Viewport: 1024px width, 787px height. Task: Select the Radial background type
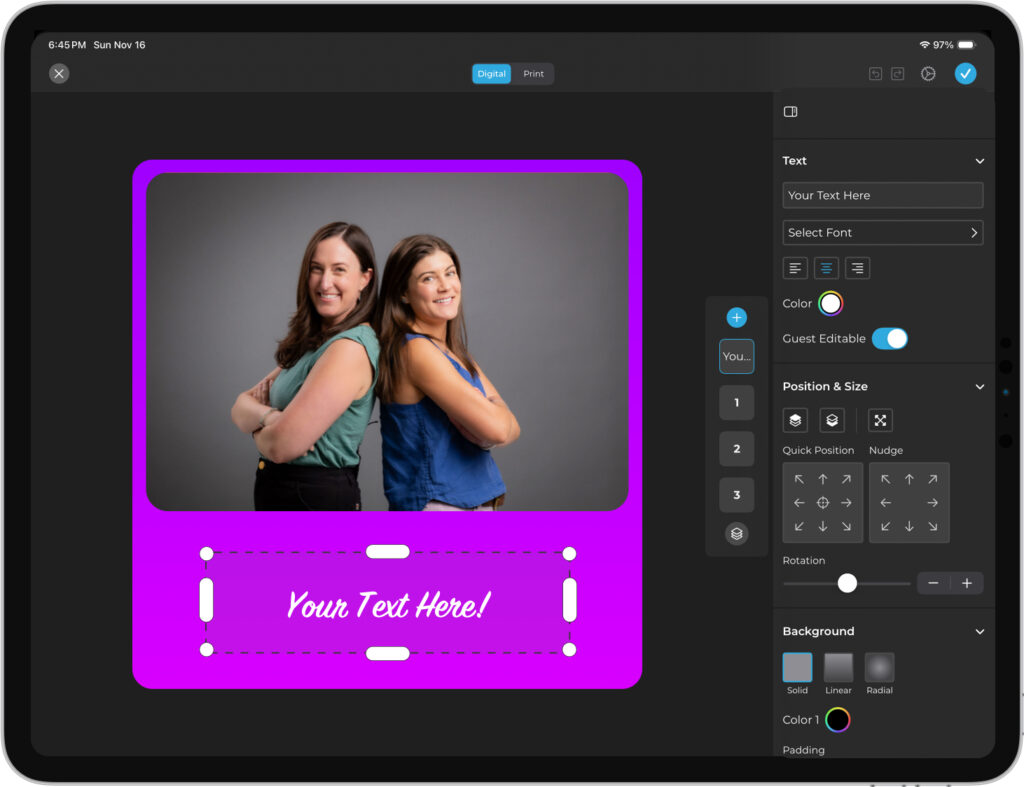pyautogui.click(x=879, y=668)
